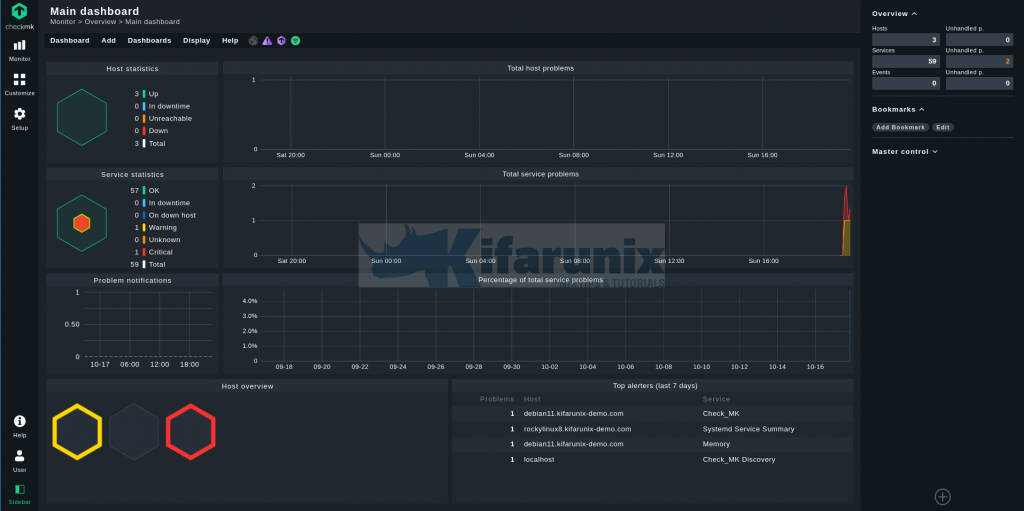Click the Critical row in Service statistics

pos(161,252)
